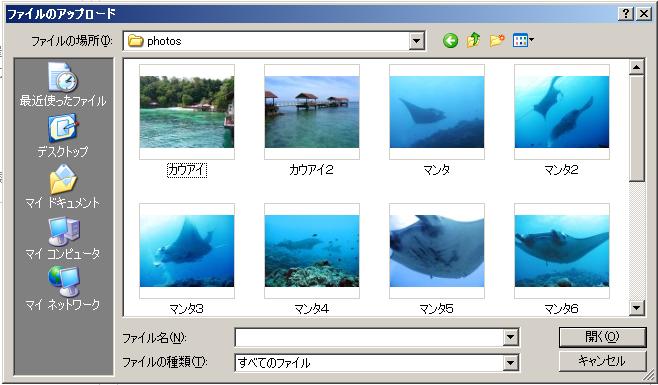Screen dimensions: 658x385
Task: Open 最近使ったファイル in sidebar
Action: click(63, 84)
